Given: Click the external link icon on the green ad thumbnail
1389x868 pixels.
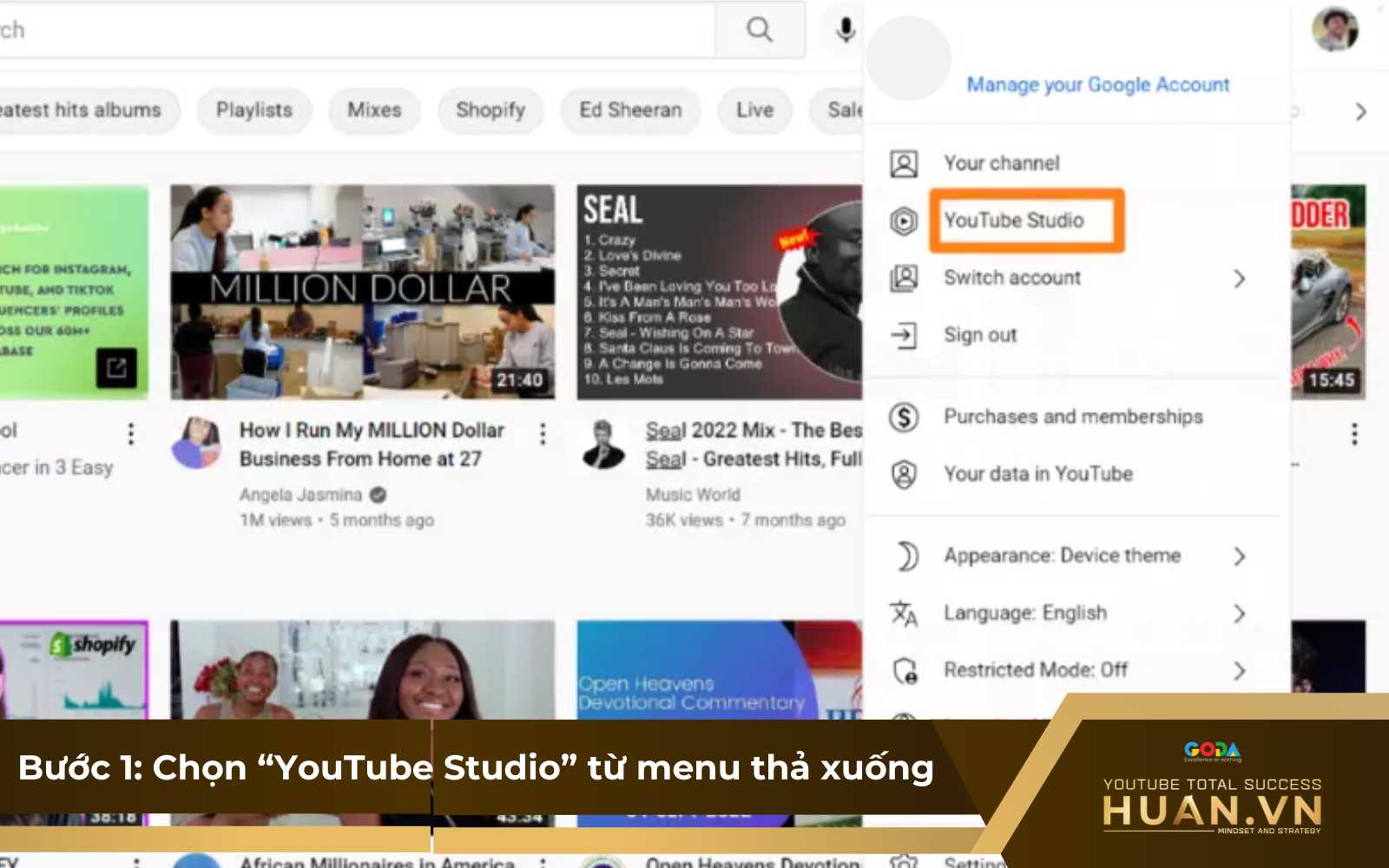Looking at the screenshot, I should [116, 368].
